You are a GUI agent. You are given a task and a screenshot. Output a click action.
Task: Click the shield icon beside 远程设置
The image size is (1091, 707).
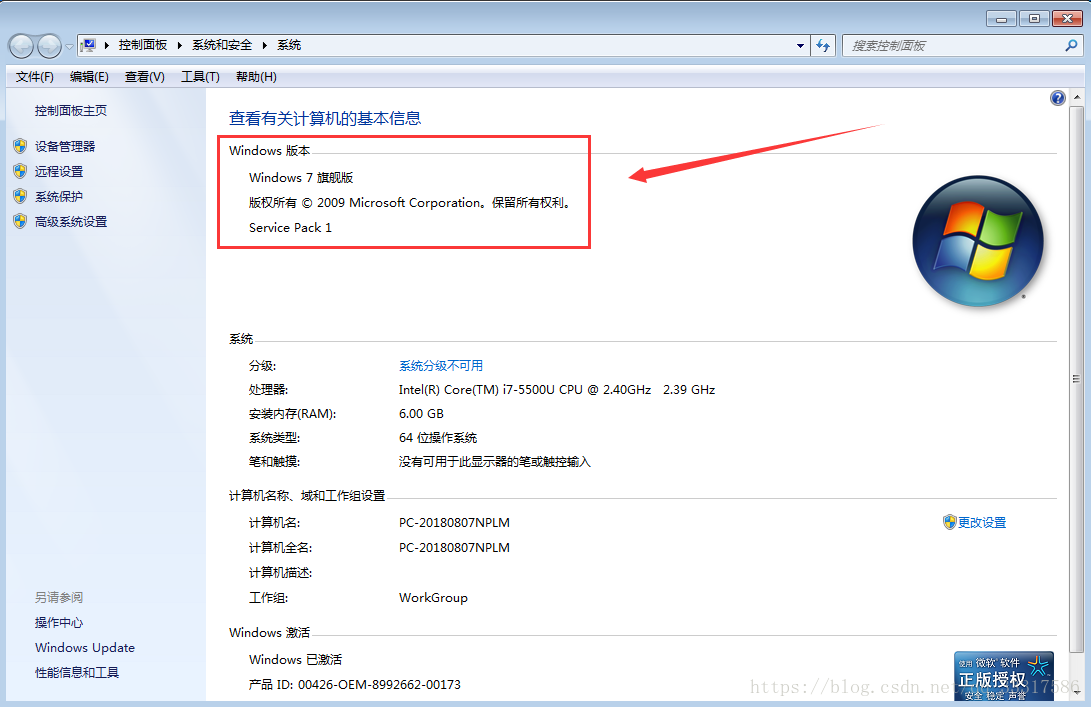(x=20, y=171)
